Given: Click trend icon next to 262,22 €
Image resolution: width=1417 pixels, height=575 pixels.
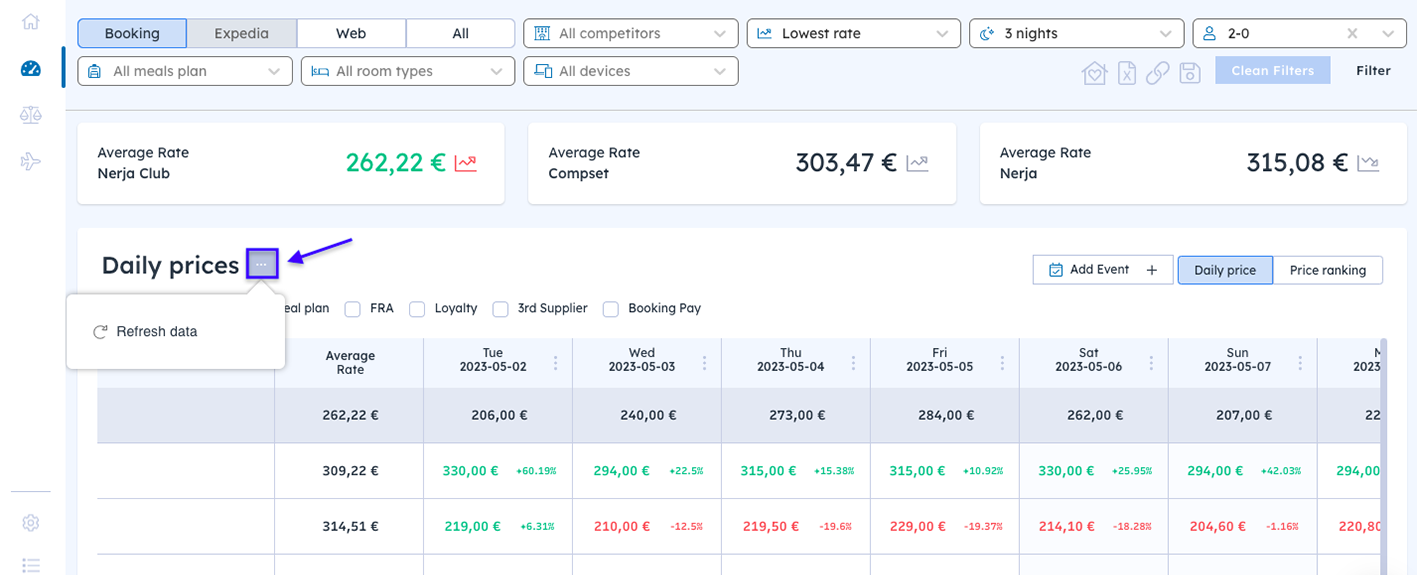Looking at the screenshot, I should pos(466,163).
